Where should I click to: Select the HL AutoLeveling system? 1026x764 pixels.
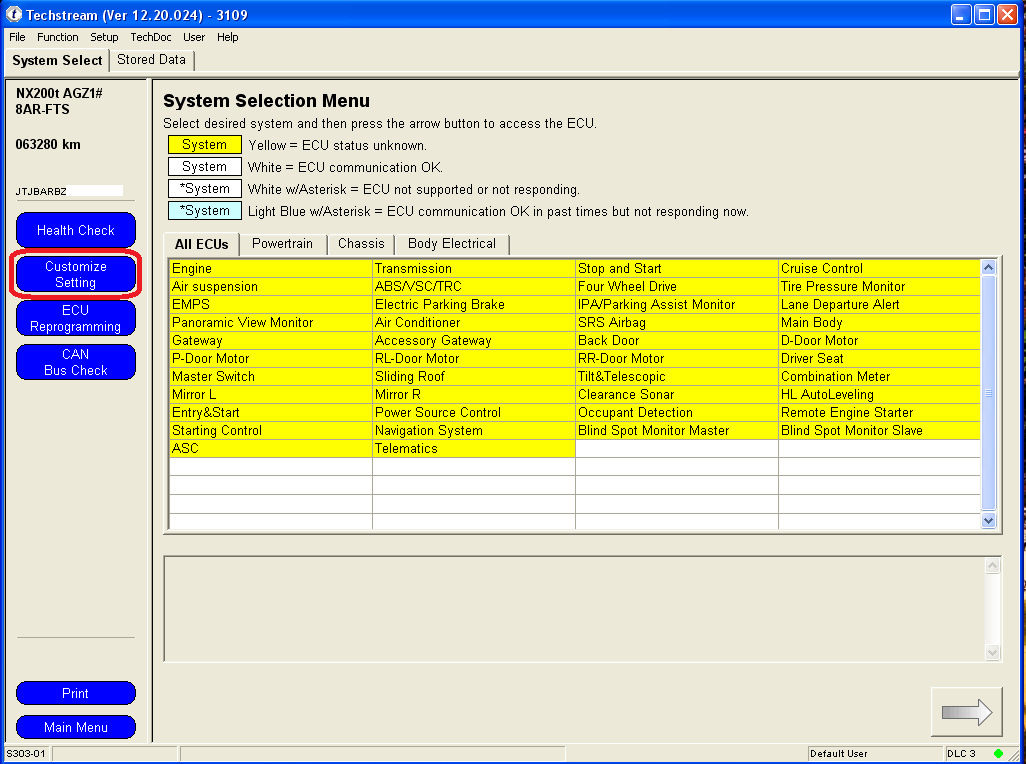pyautogui.click(x=879, y=394)
